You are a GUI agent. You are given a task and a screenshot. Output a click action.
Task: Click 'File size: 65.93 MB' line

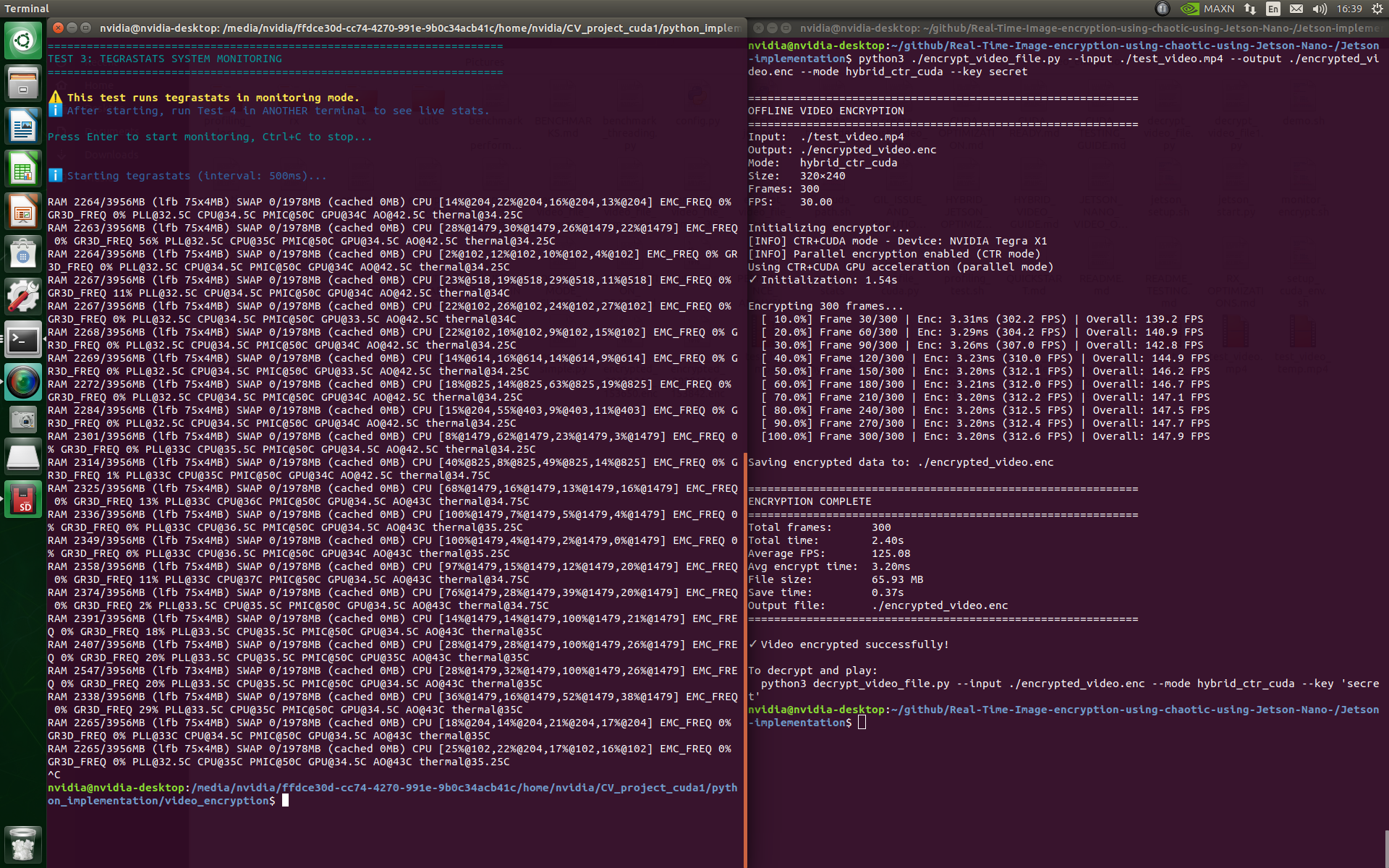(x=836, y=579)
